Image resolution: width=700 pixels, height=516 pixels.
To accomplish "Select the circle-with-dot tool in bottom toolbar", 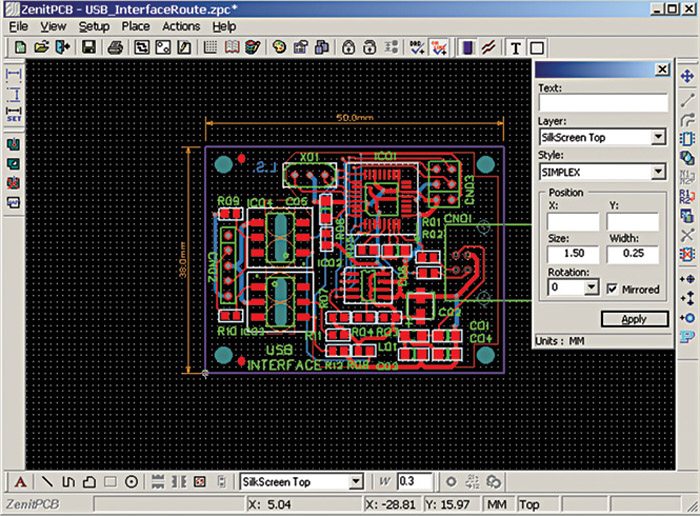I will [x=132, y=482].
